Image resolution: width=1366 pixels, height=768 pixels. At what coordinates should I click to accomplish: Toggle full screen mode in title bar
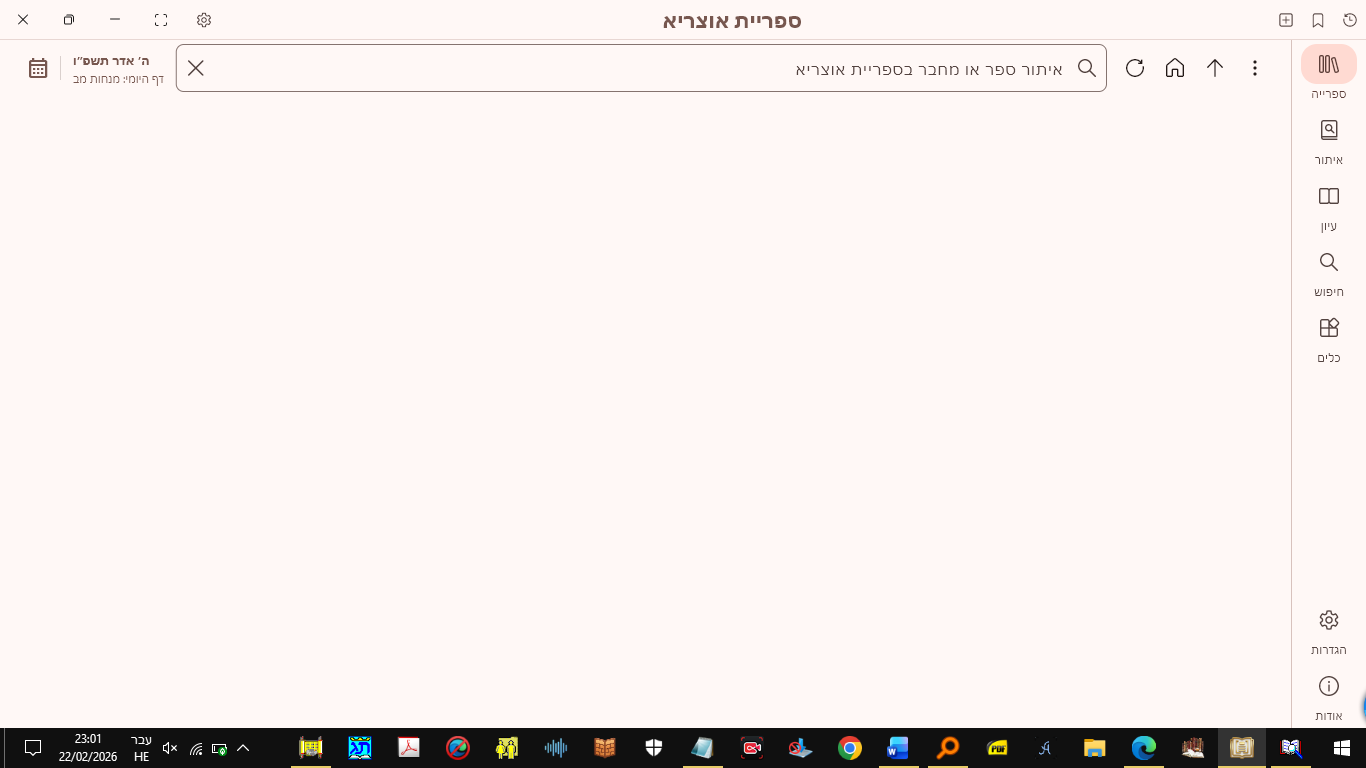[x=161, y=20]
